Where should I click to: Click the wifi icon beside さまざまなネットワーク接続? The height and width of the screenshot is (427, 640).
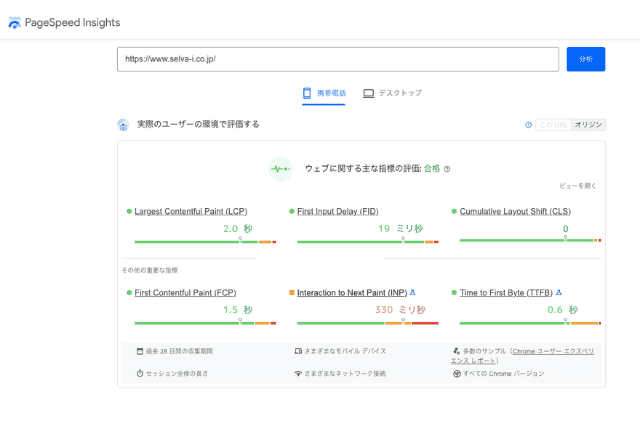coord(298,374)
